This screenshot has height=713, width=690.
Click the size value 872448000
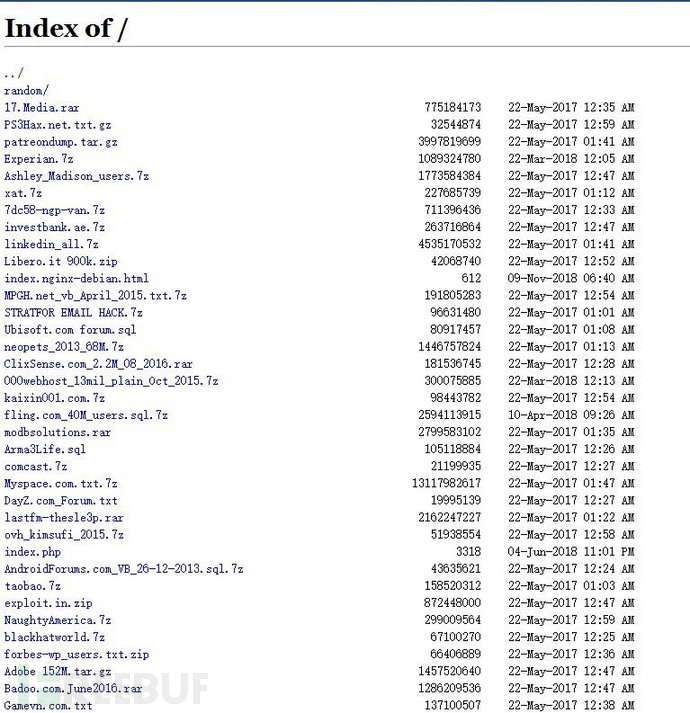pos(453,603)
